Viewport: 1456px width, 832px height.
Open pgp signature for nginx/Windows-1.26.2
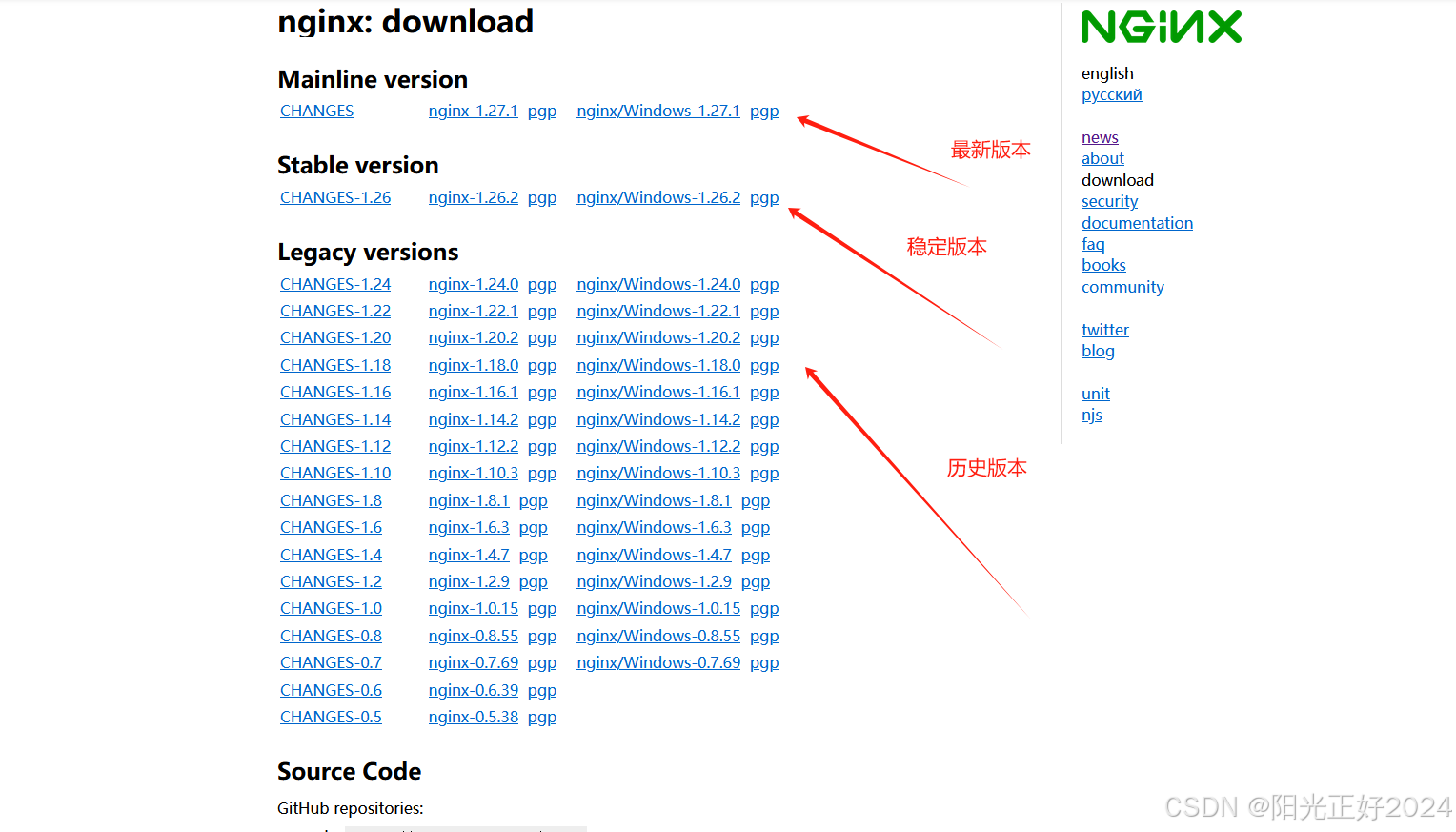tap(764, 198)
